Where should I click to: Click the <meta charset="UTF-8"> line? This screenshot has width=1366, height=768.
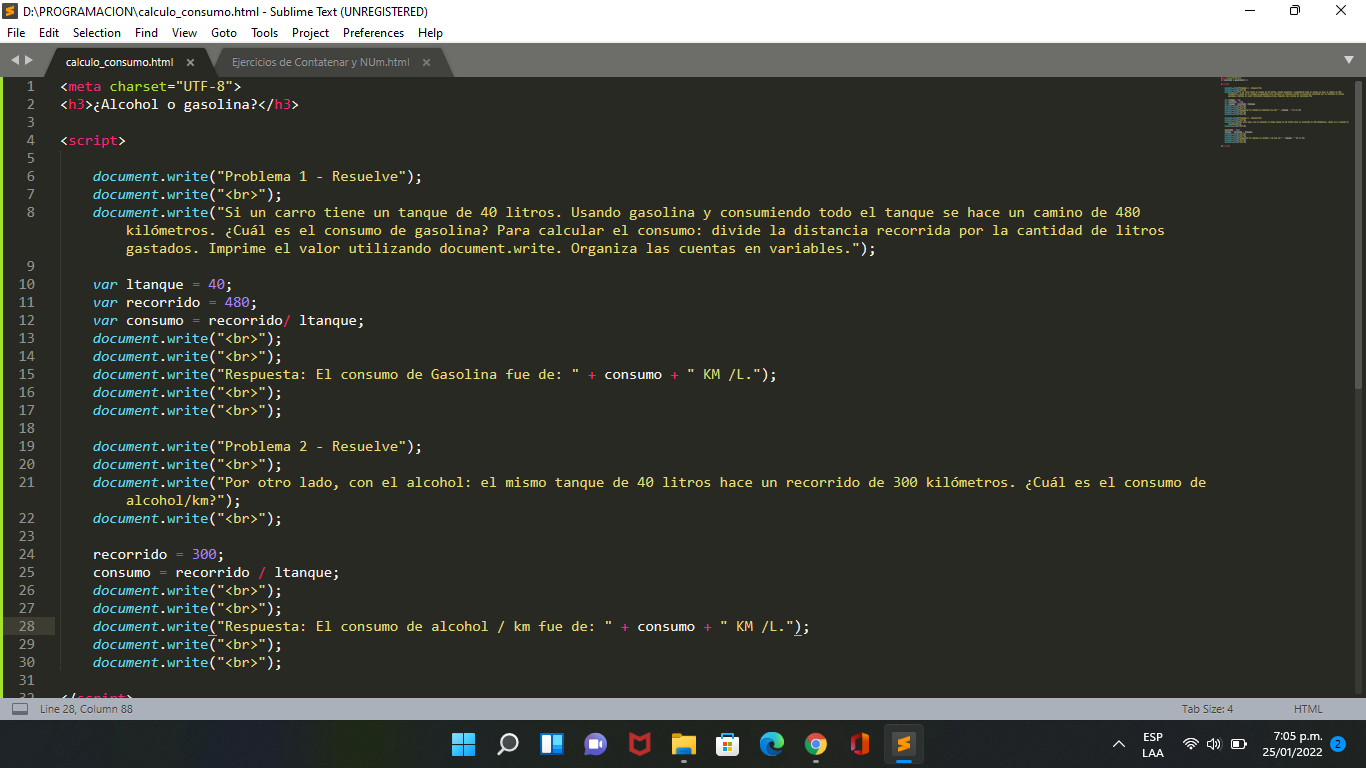click(150, 86)
